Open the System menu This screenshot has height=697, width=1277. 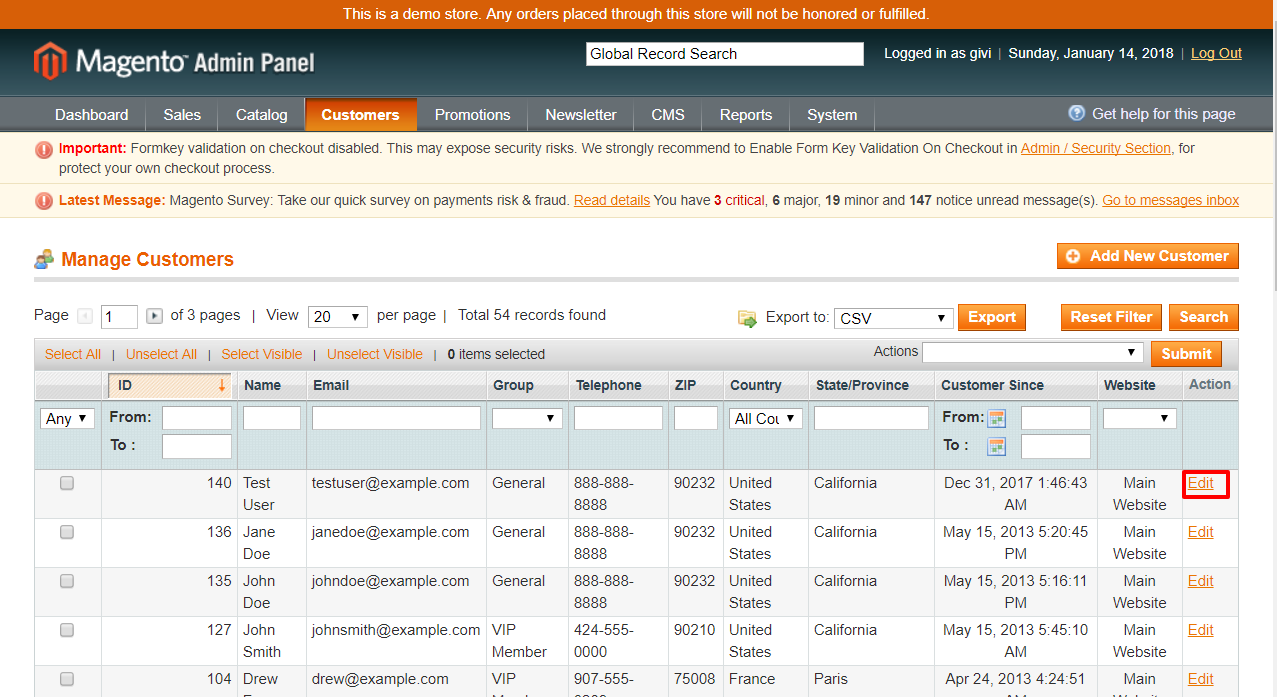[x=832, y=114]
